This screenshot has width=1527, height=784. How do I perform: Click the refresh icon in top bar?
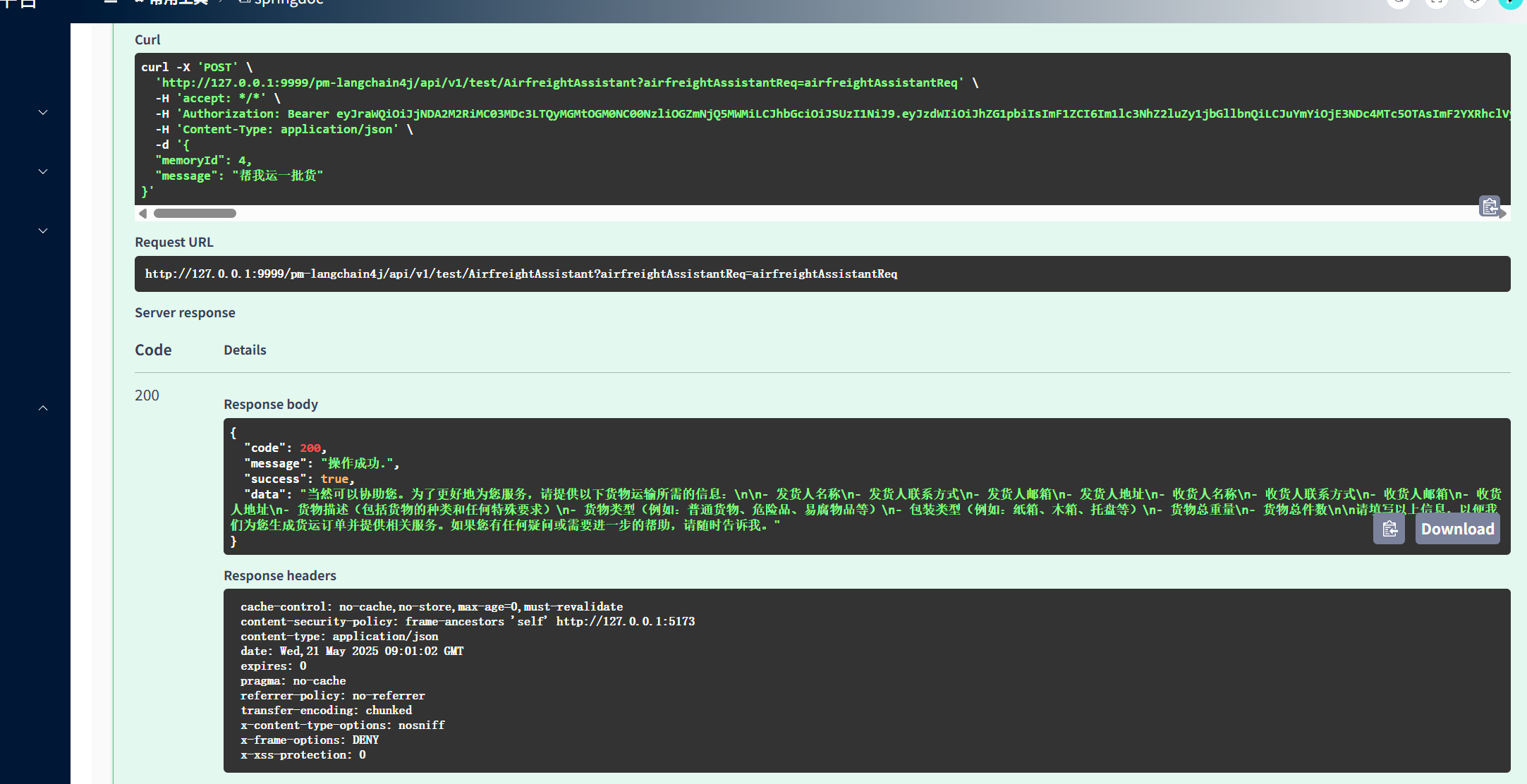click(1398, 3)
